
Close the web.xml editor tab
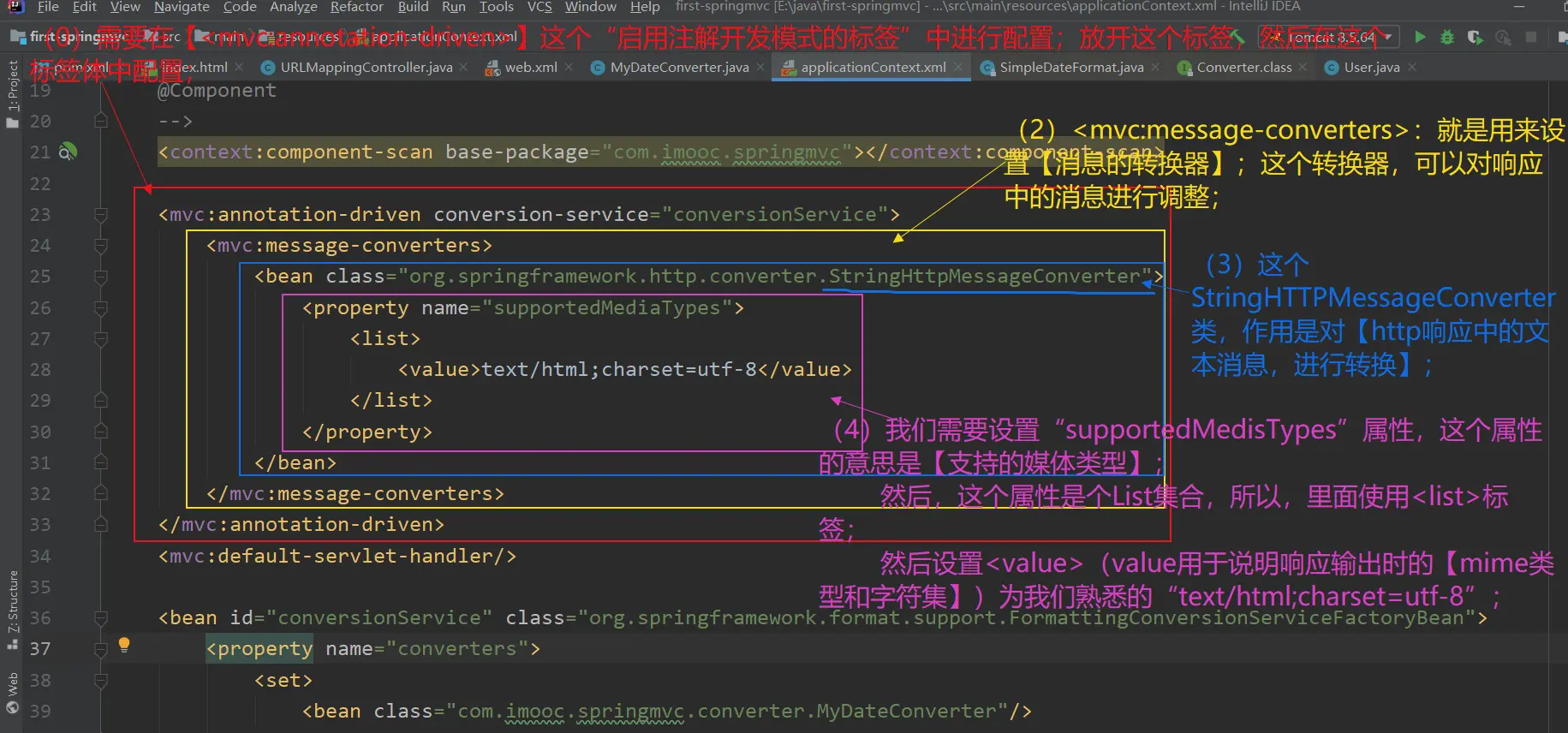pyautogui.click(x=569, y=67)
